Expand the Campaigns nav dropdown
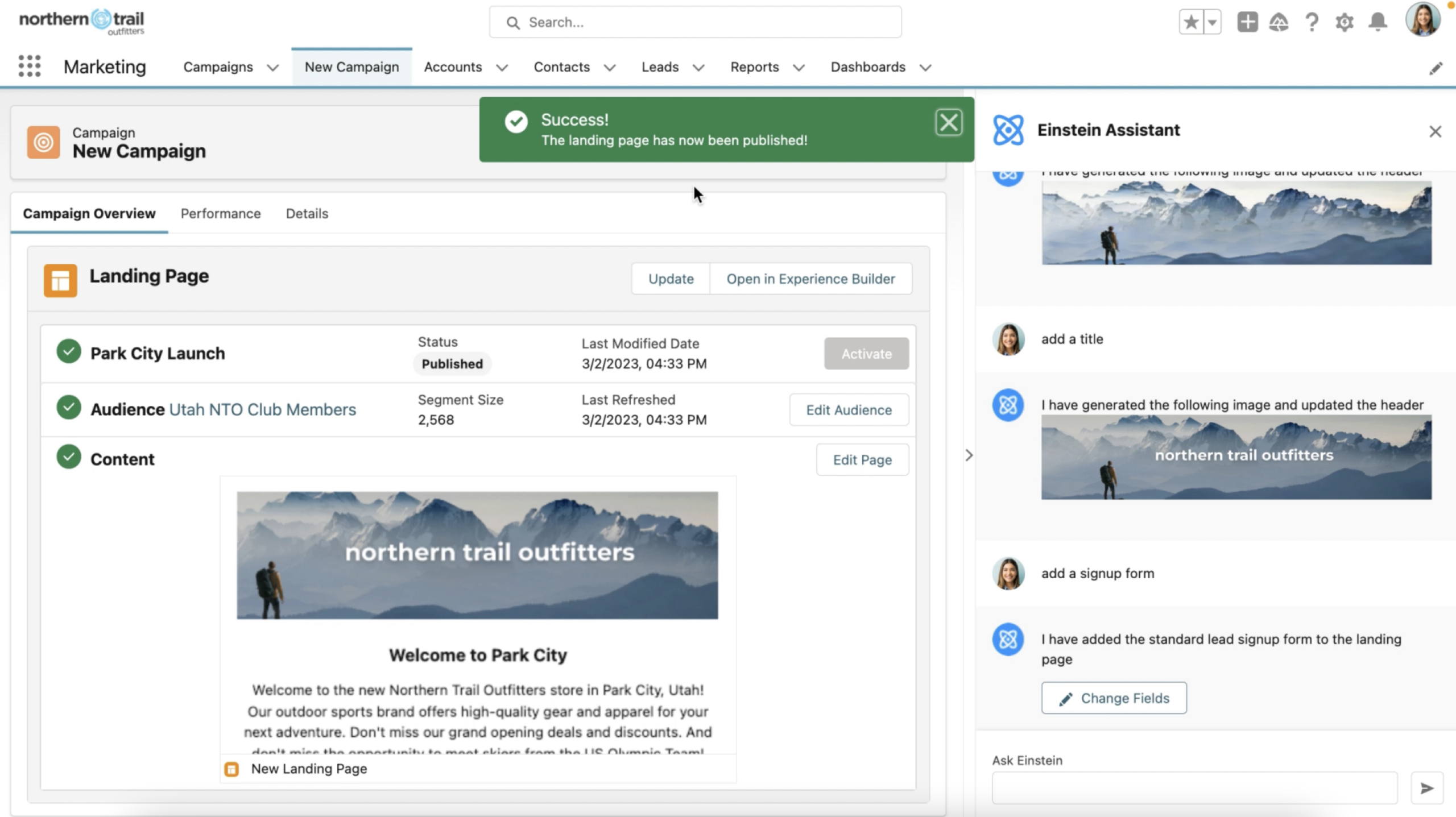1456x817 pixels. pos(273,68)
